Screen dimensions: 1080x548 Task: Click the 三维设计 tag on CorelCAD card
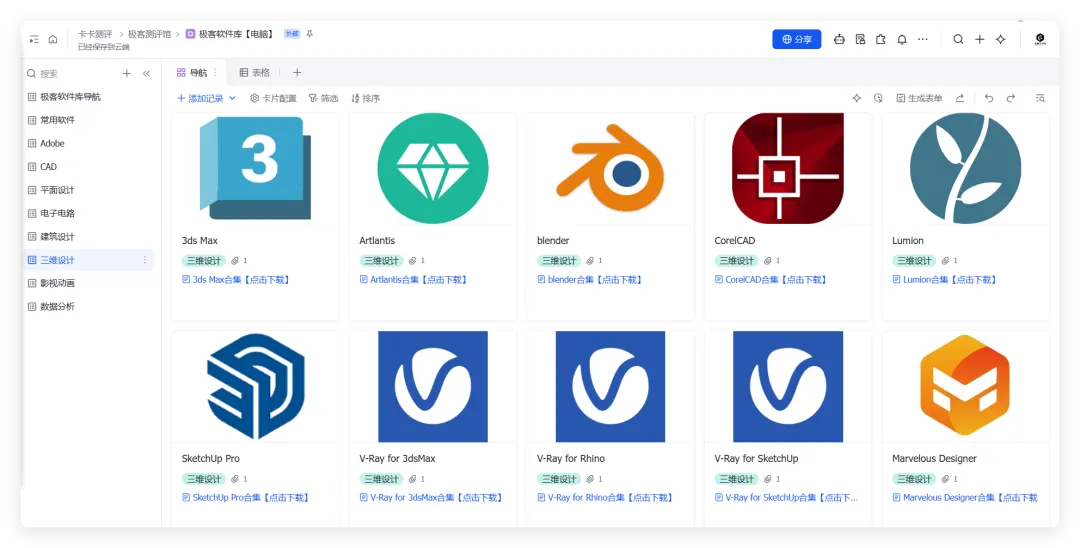click(736, 261)
